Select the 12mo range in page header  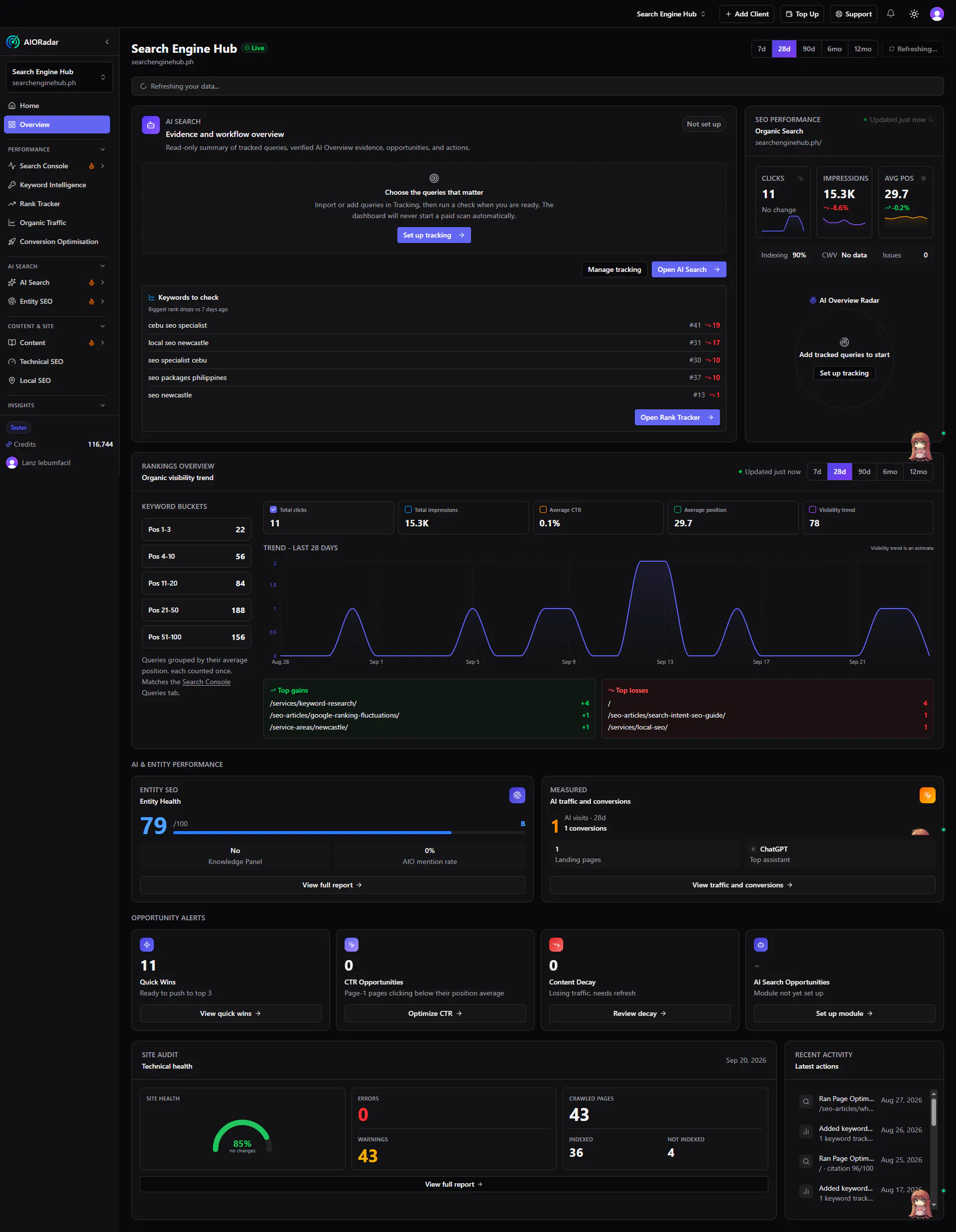coord(862,49)
